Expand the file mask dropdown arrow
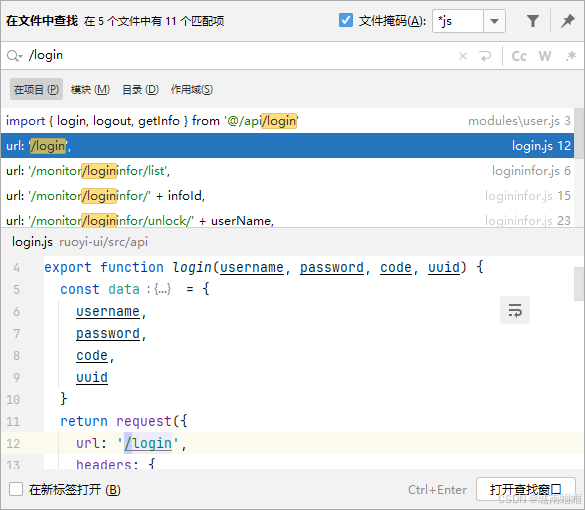 494,21
